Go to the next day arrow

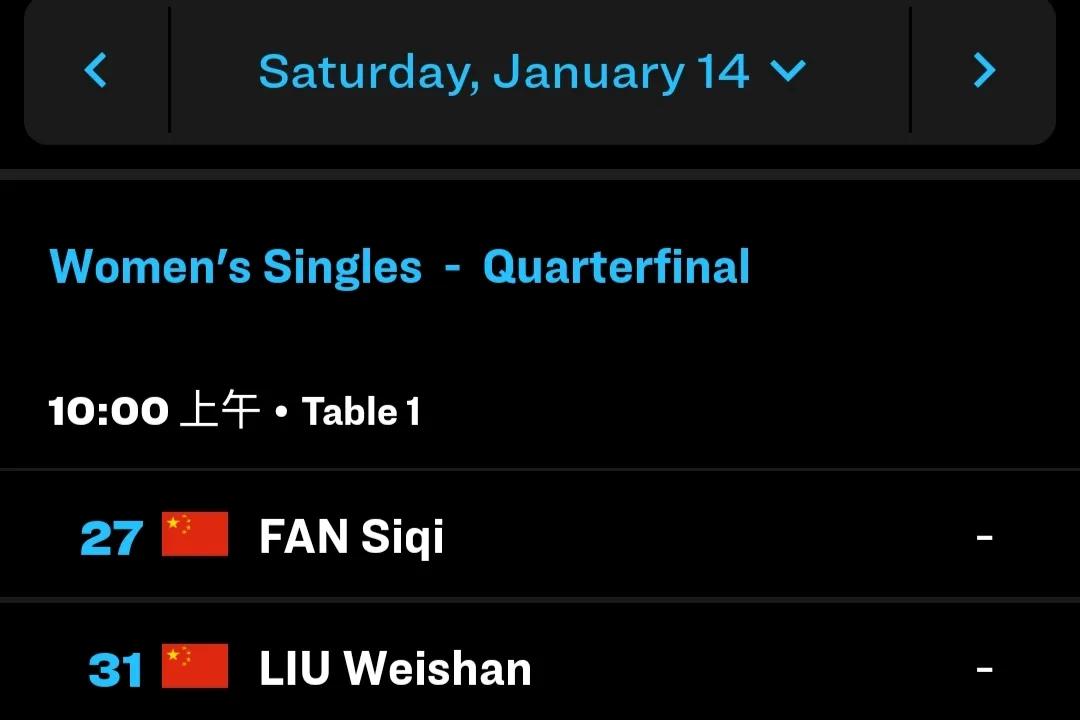pyautogui.click(x=984, y=70)
